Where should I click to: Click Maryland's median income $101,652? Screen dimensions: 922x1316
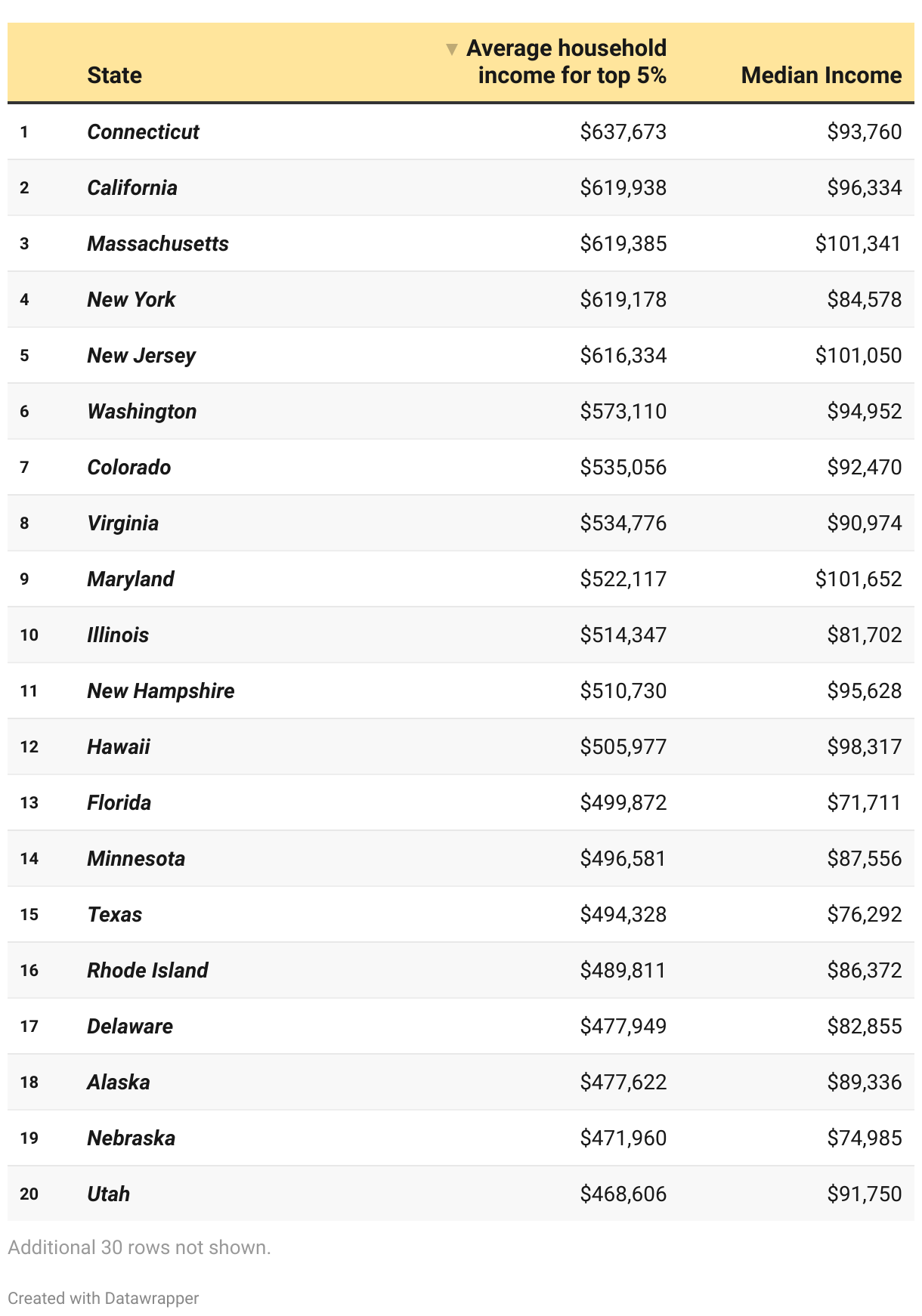tap(859, 579)
